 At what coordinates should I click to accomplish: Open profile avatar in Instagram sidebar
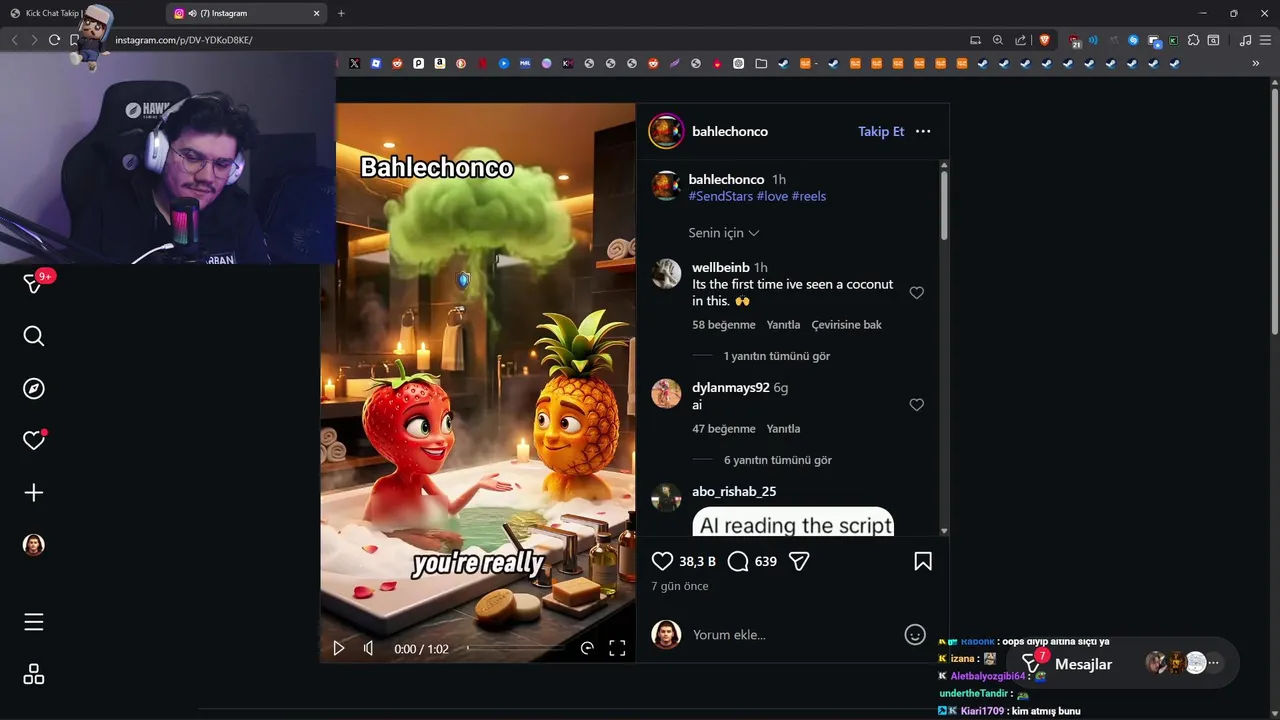pyautogui.click(x=34, y=545)
